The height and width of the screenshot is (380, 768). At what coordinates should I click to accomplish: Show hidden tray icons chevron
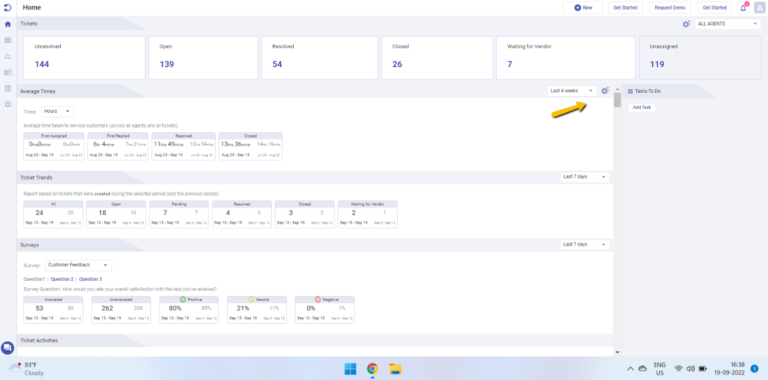coord(630,369)
